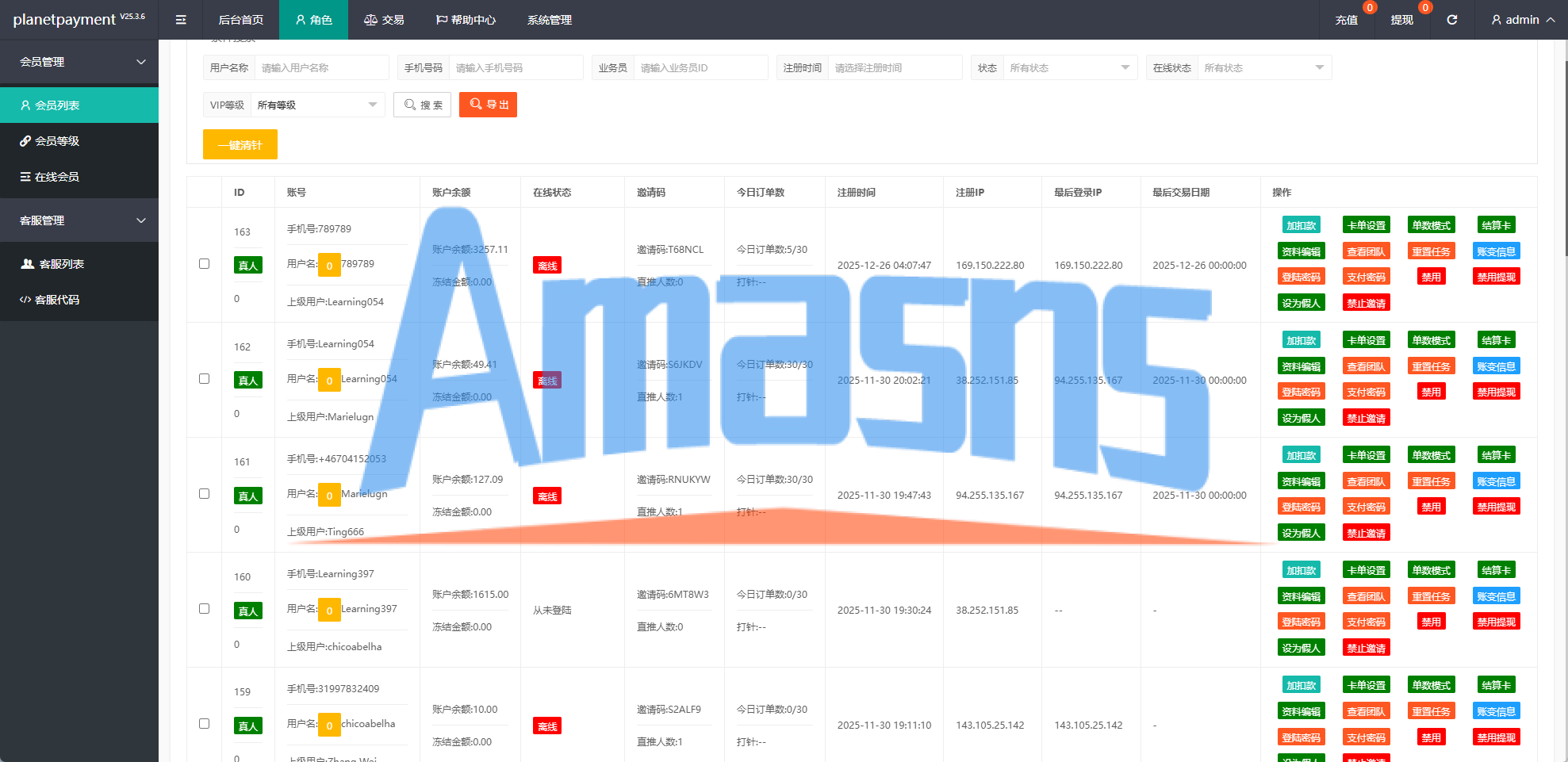Click 账变信息 for user 160

click(1497, 596)
